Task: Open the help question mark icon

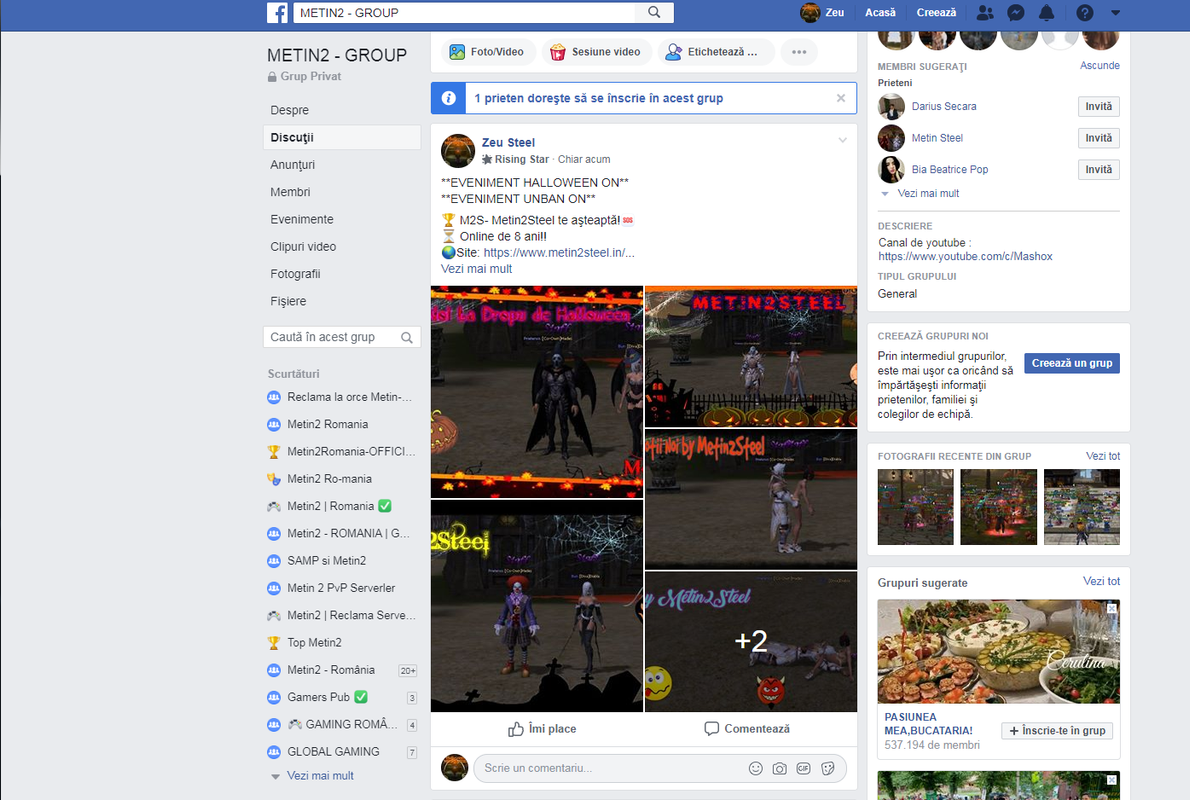Action: (x=1085, y=12)
